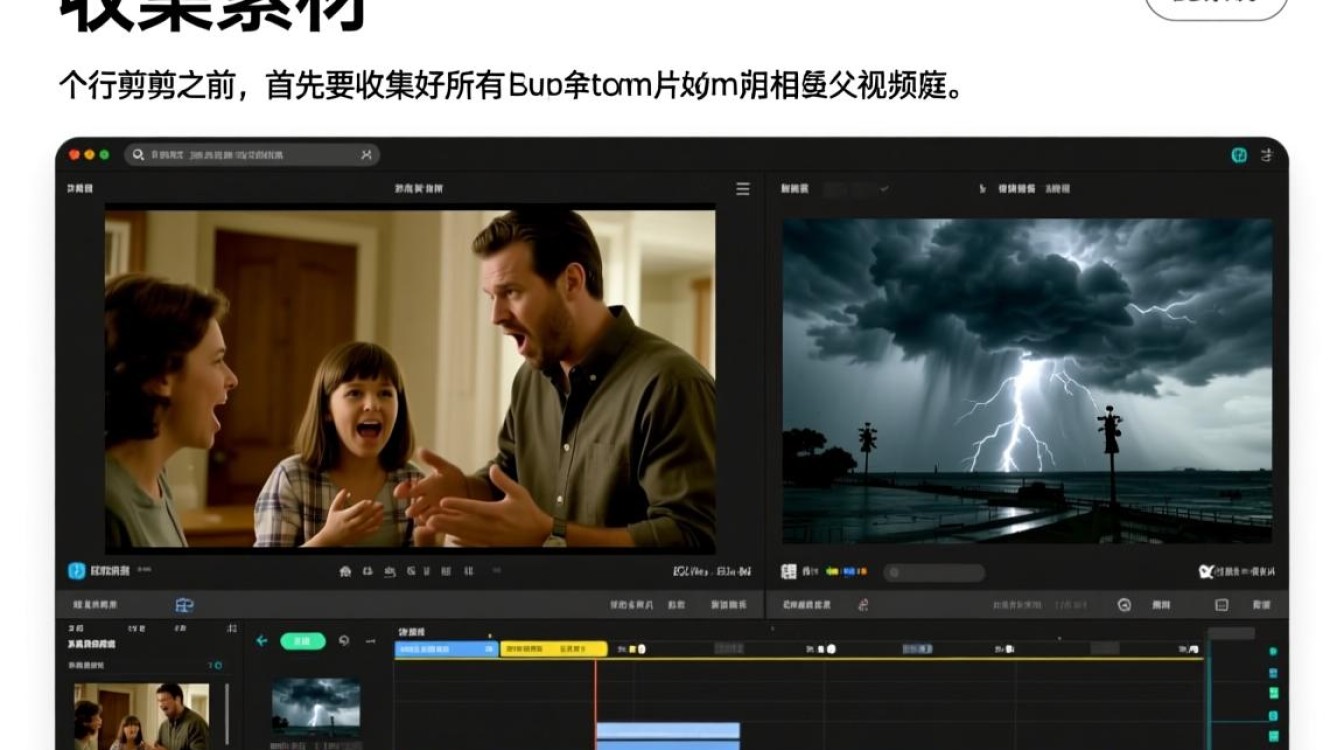Click the media panel's vertical scrollbar
The width and height of the screenshot is (1344, 750).
(x=227, y=714)
